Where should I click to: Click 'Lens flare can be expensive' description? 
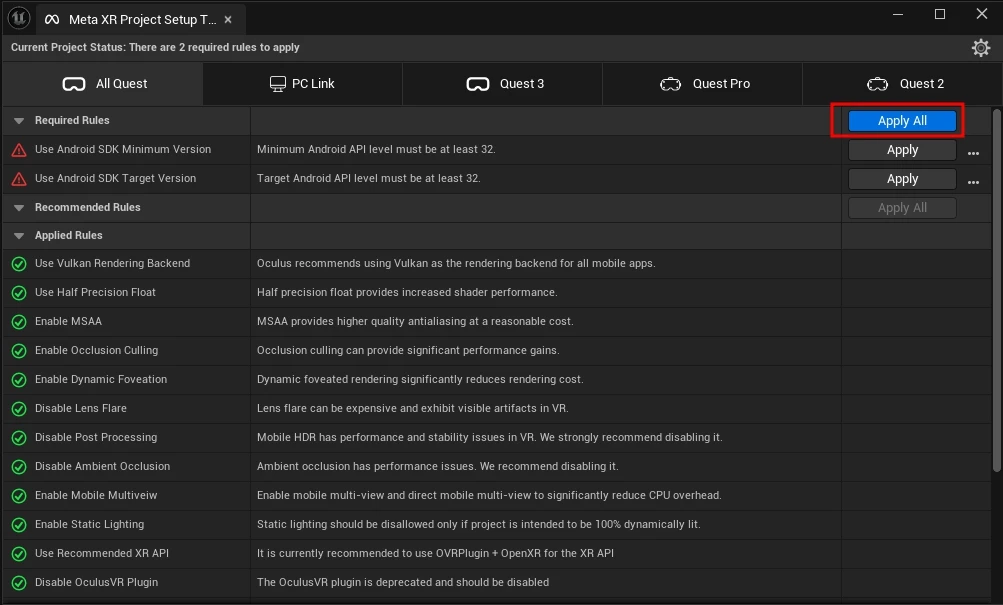click(x=413, y=408)
